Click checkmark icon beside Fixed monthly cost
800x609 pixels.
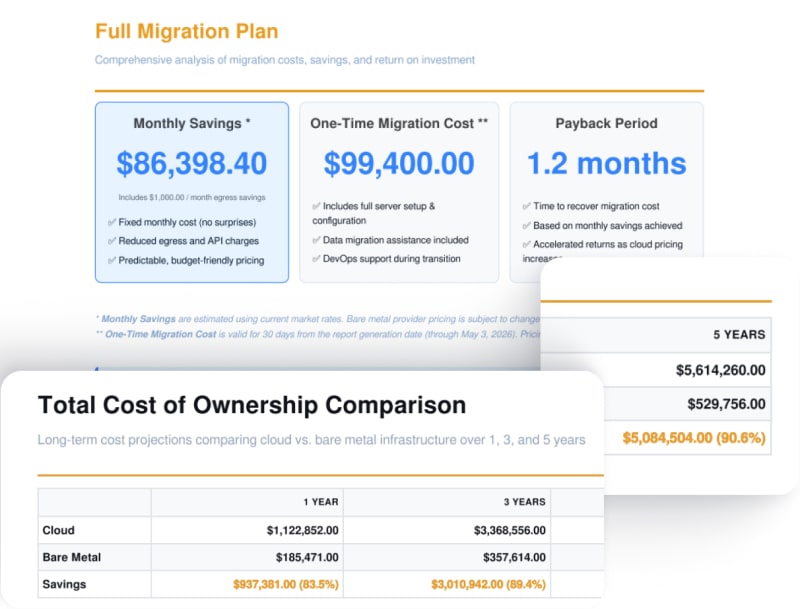point(112,222)
